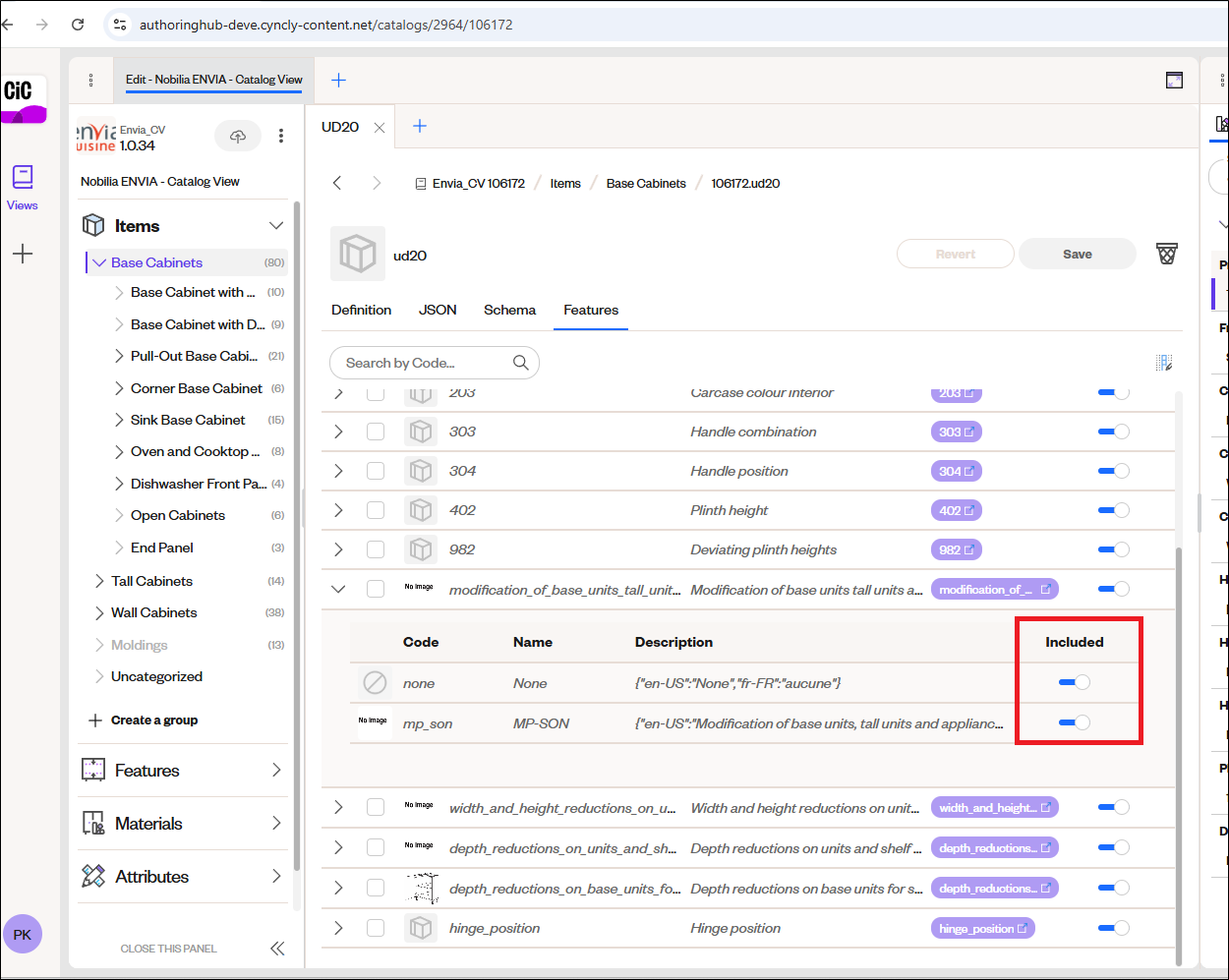Viewport: 1229px width, 980px height.
Task: Expand row 304 Handle position
Action: [x=338, y=471]
